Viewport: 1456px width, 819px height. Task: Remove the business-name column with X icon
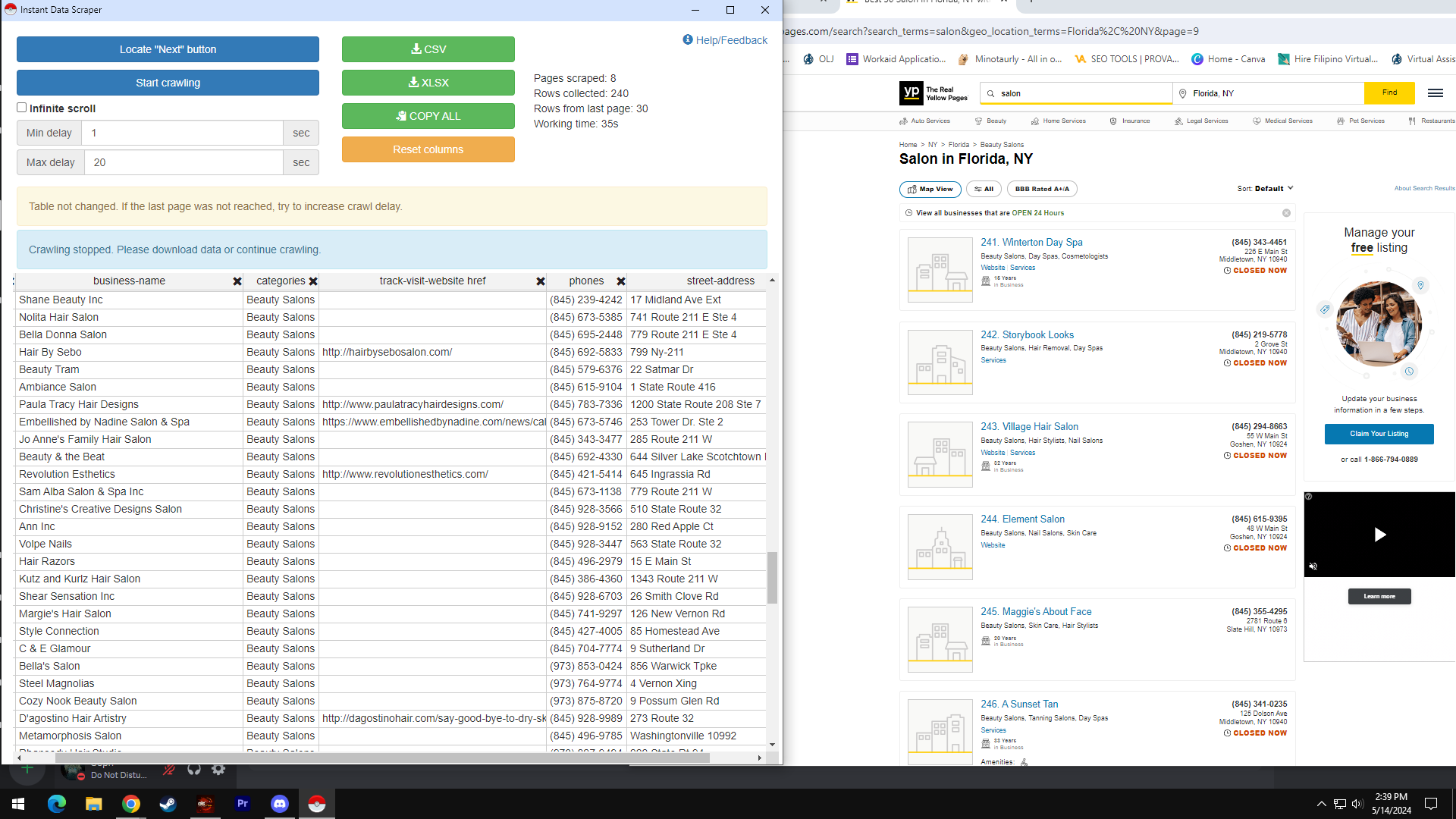(x=237, y=281)
